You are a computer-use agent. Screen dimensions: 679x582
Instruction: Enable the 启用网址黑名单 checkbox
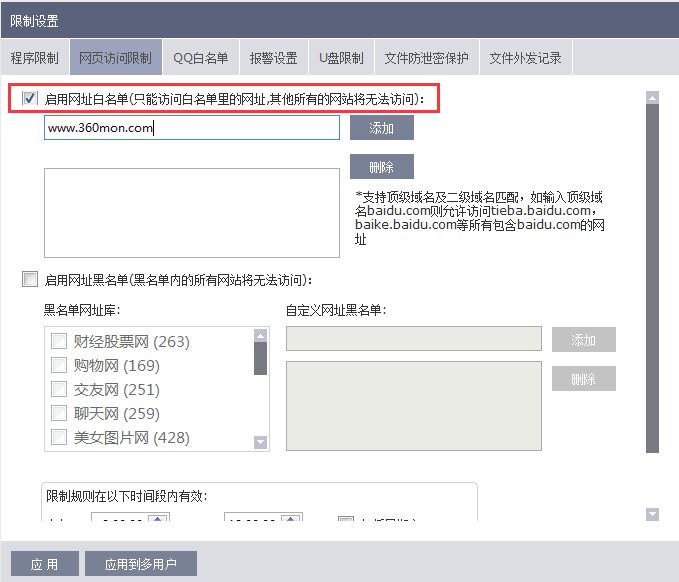coord(30,280)
